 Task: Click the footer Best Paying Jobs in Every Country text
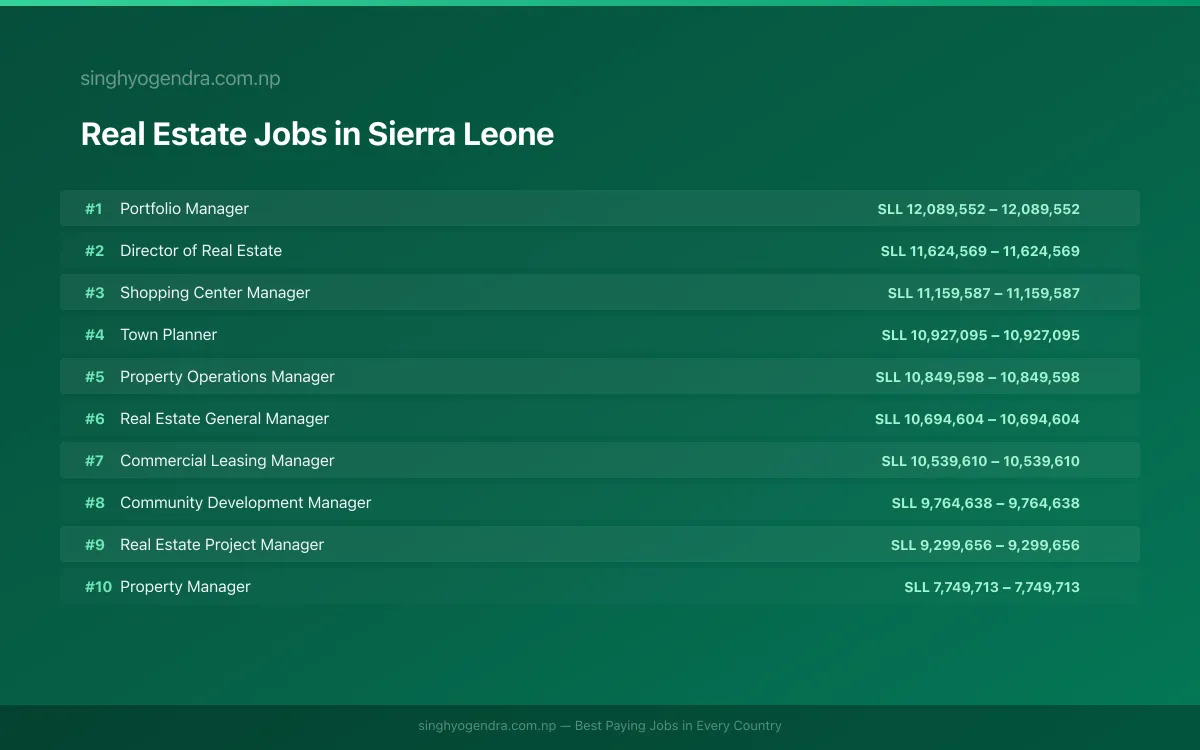[678, 726]
